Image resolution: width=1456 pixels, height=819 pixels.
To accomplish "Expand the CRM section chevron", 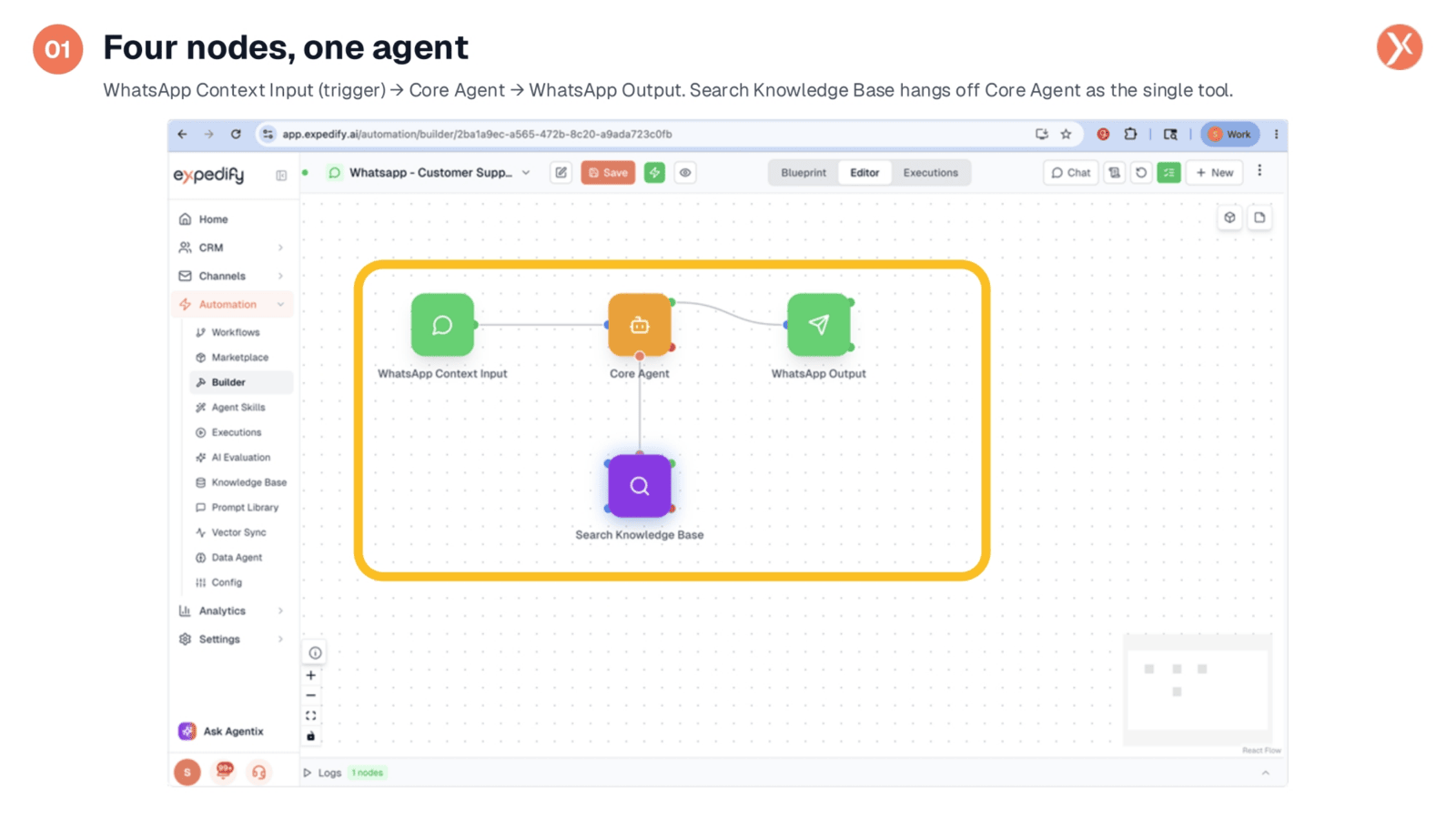I will [280, 248].
